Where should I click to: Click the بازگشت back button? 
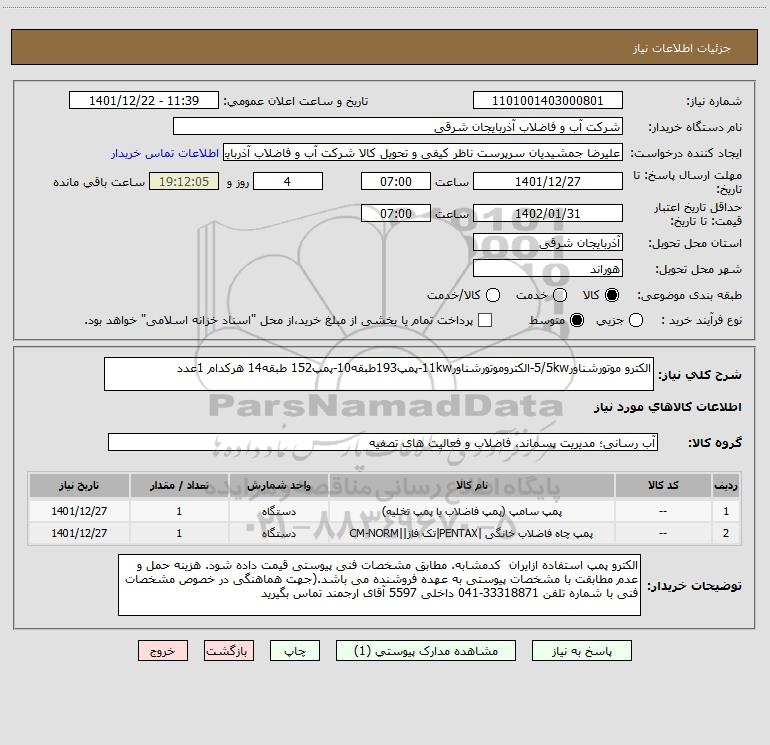[229, 651]
